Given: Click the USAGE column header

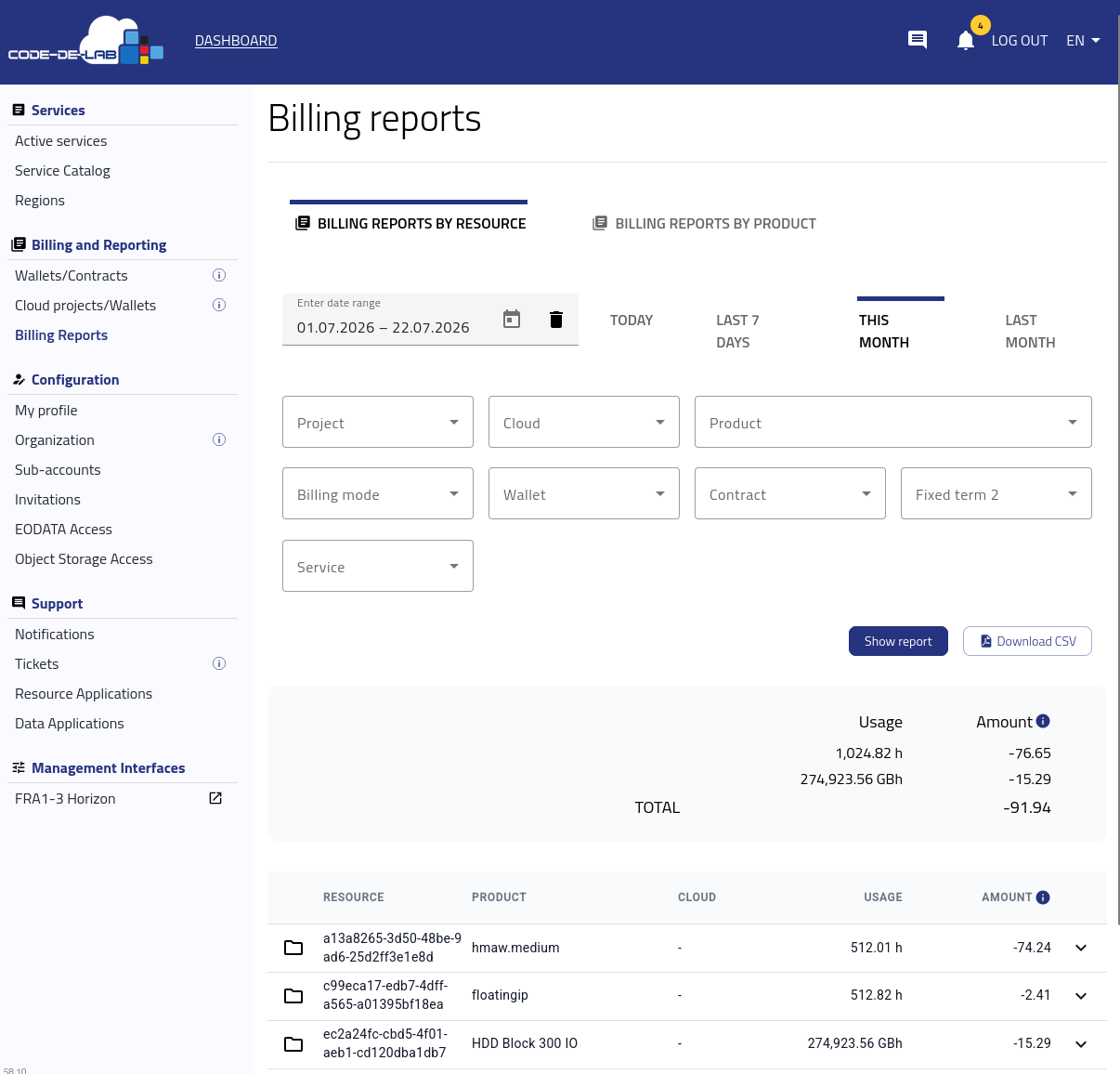Looking at the screenshot, I should point(882,897).
